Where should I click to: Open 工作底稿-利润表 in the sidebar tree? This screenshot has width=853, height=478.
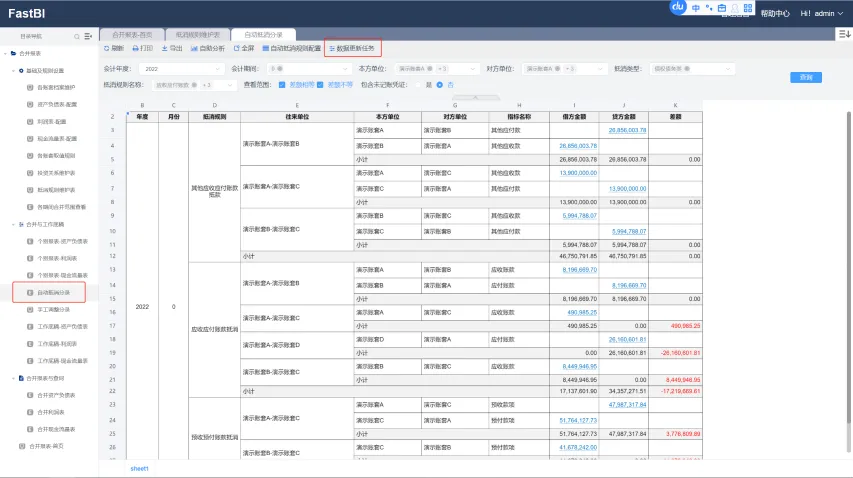click(57, 344)
